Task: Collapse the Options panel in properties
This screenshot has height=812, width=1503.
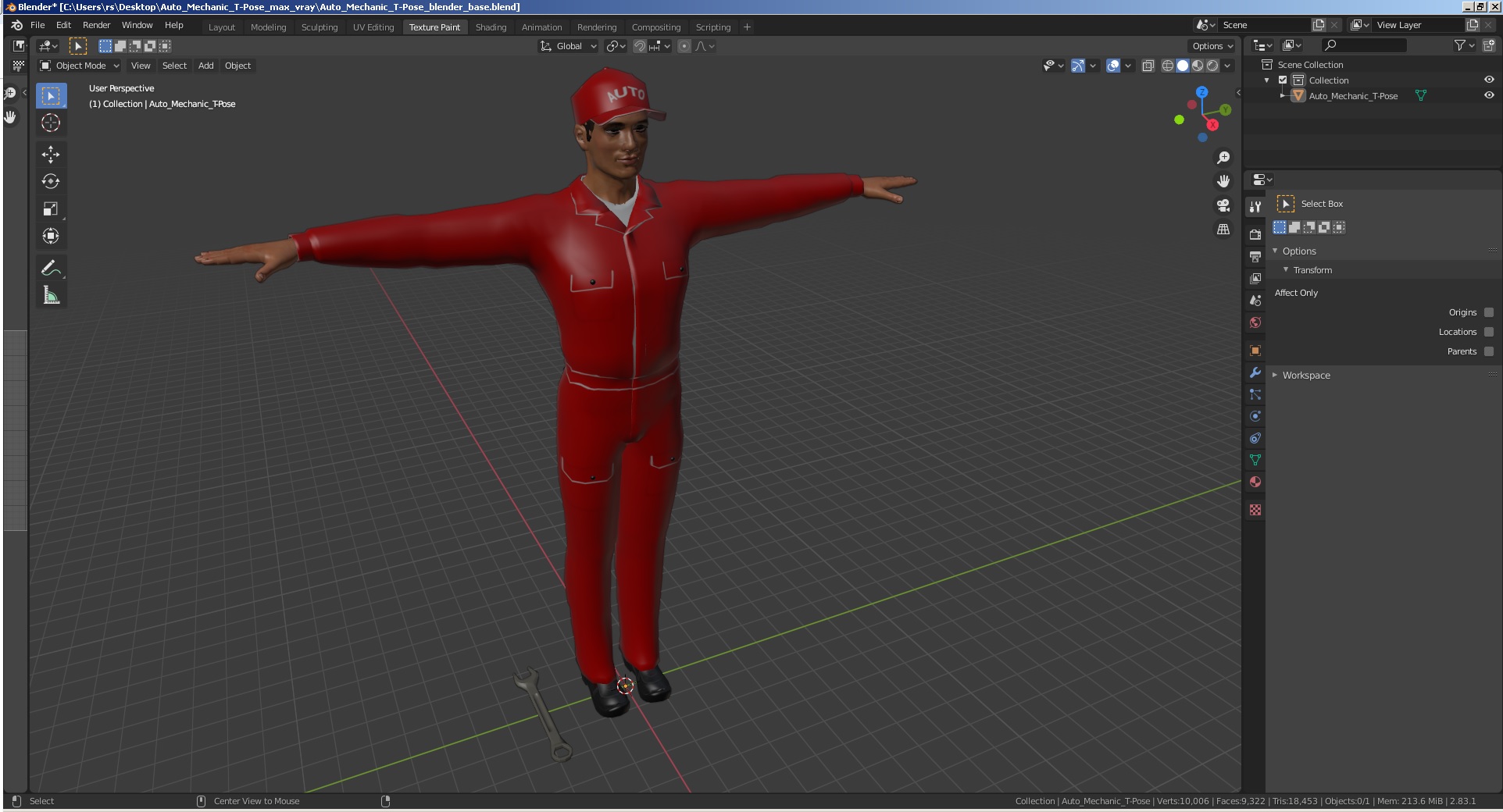Action: [x=1275, y=251]
